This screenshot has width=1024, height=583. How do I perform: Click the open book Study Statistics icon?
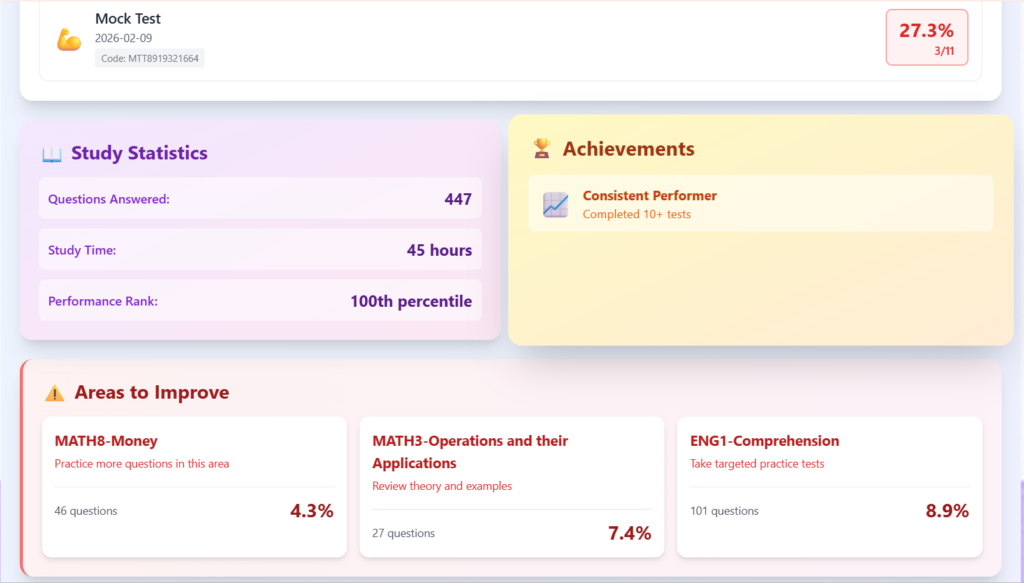click(52, 154)
